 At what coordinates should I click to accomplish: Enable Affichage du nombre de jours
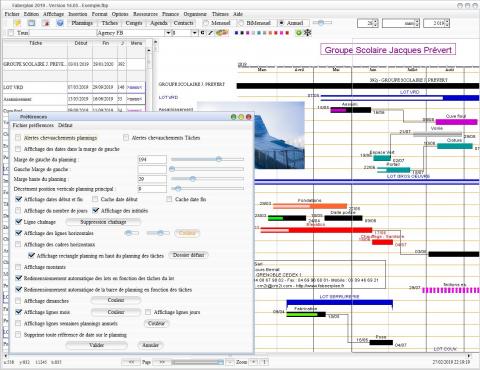tap(18, 210)
